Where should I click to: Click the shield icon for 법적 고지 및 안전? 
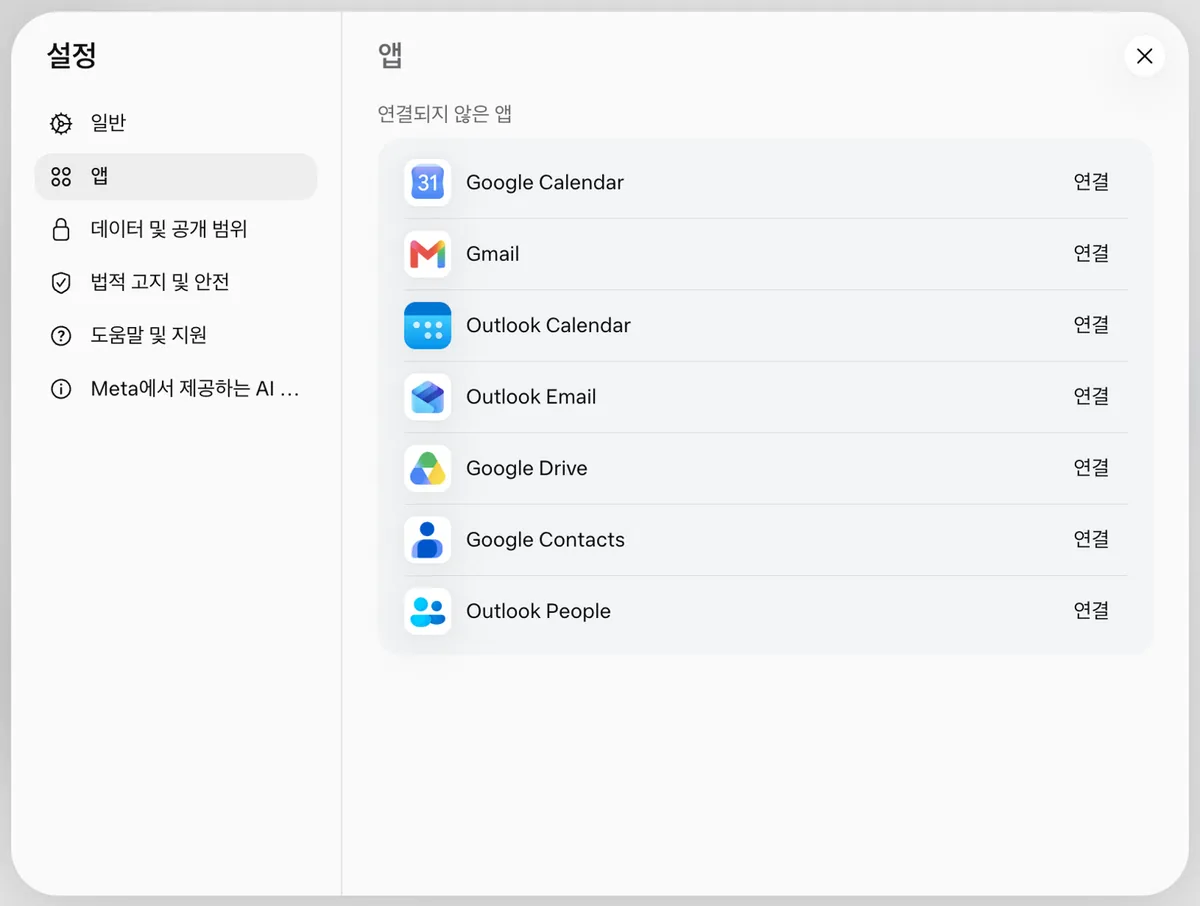61,283
